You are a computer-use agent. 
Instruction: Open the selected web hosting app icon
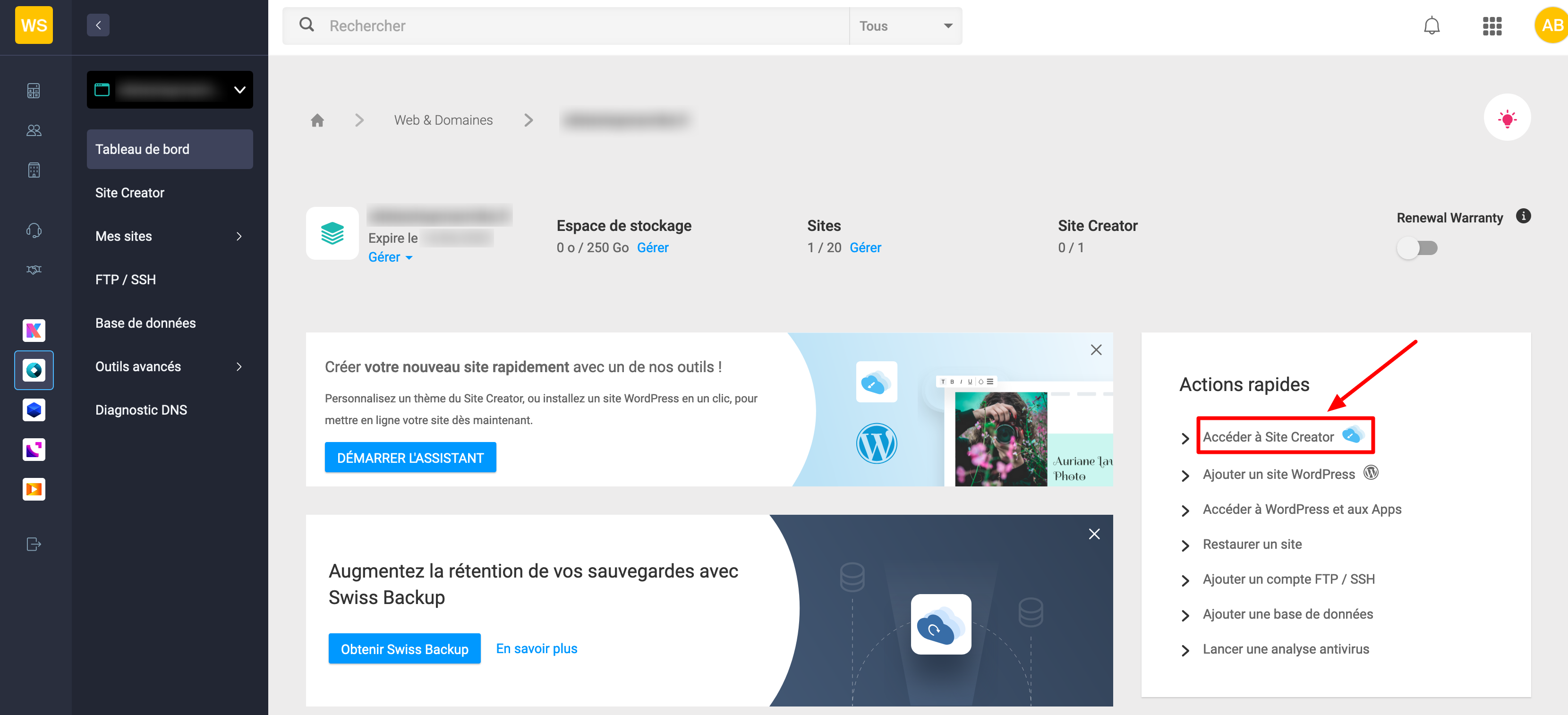coord(34,370)
